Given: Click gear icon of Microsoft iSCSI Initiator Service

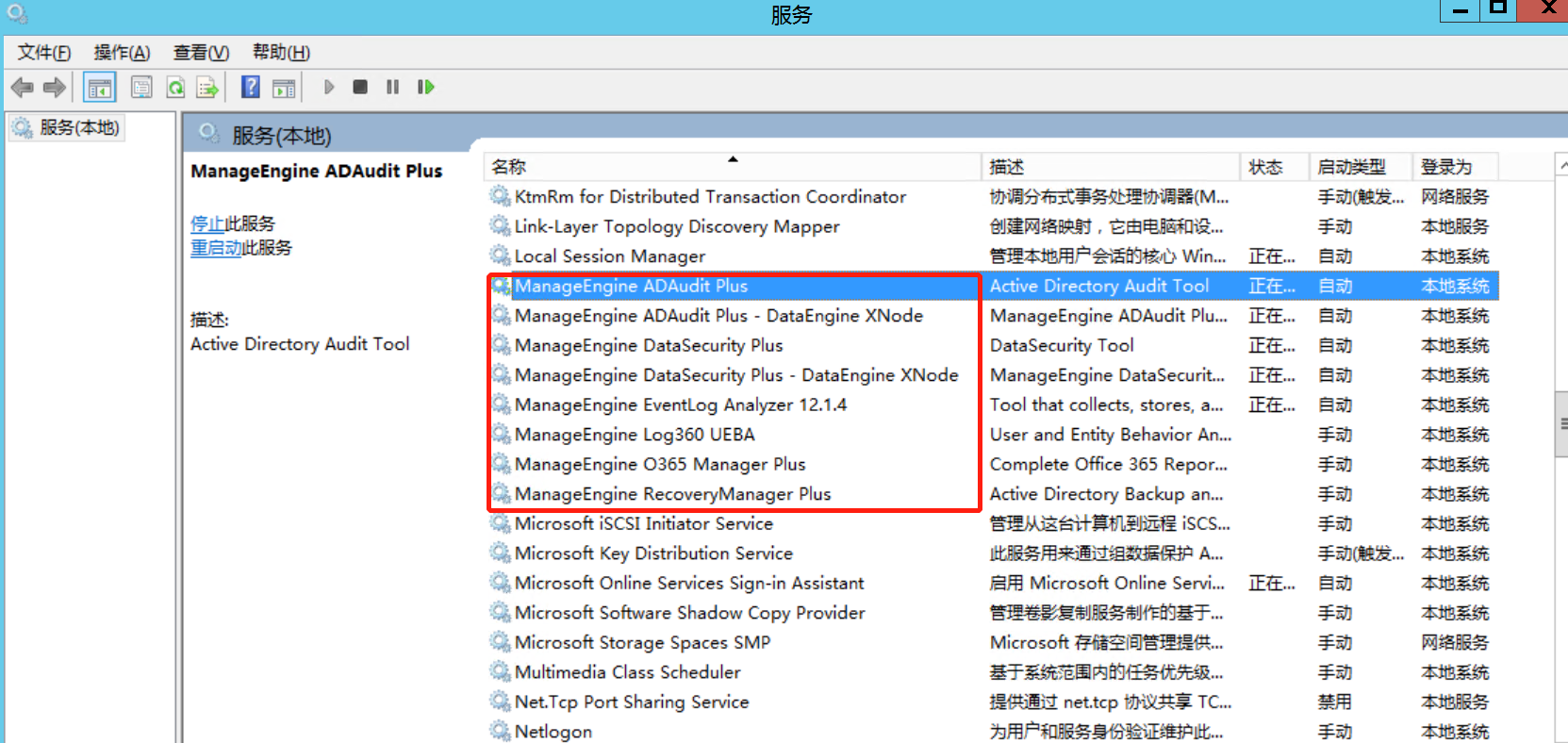Looking at the screenshot, I should tap(500, 523).
